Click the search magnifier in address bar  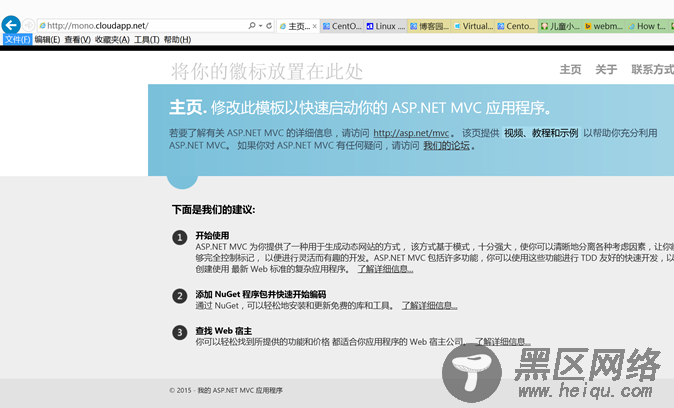[252, 26]
